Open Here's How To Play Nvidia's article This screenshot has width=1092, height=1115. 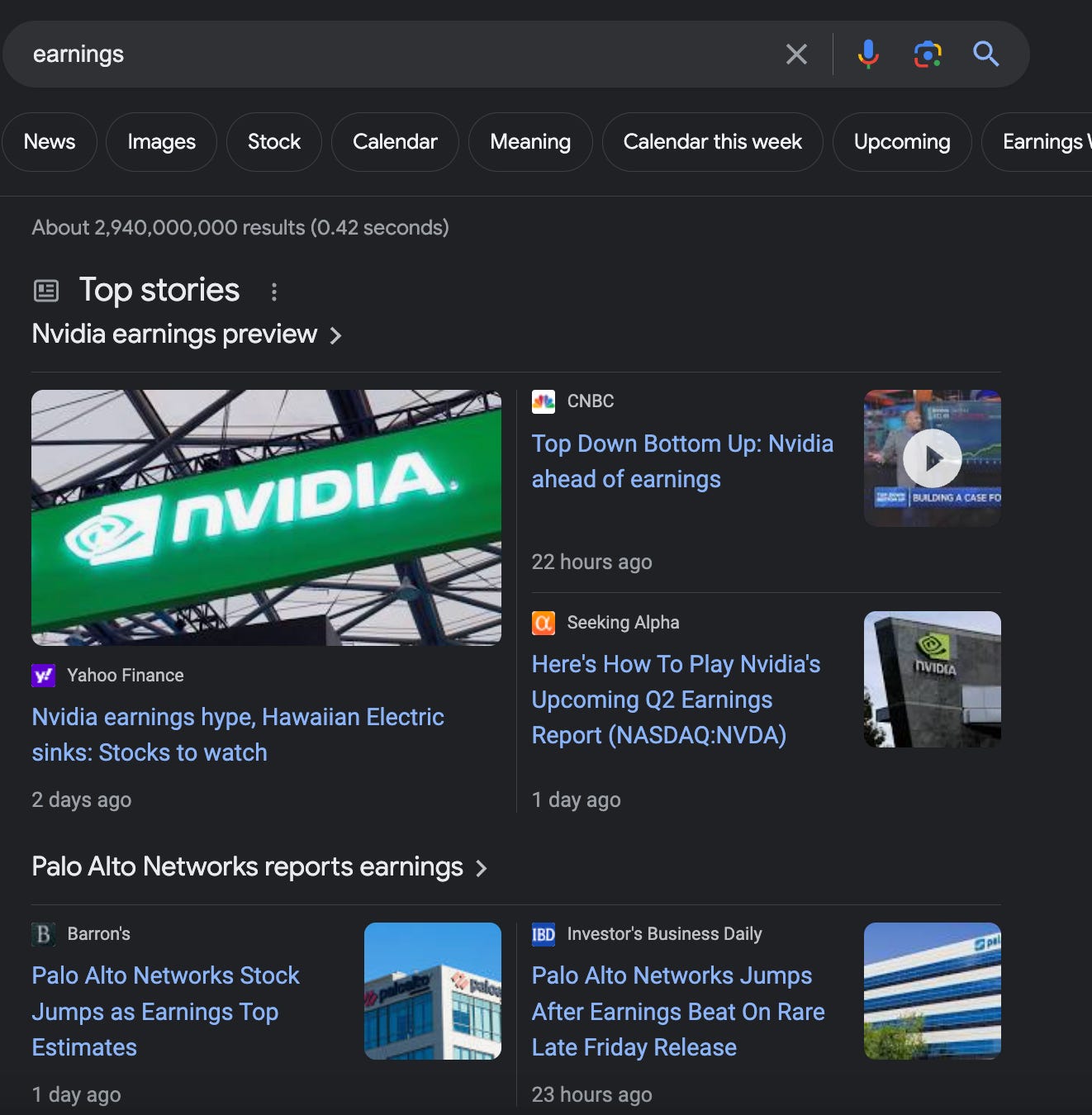tap(676, 700)
